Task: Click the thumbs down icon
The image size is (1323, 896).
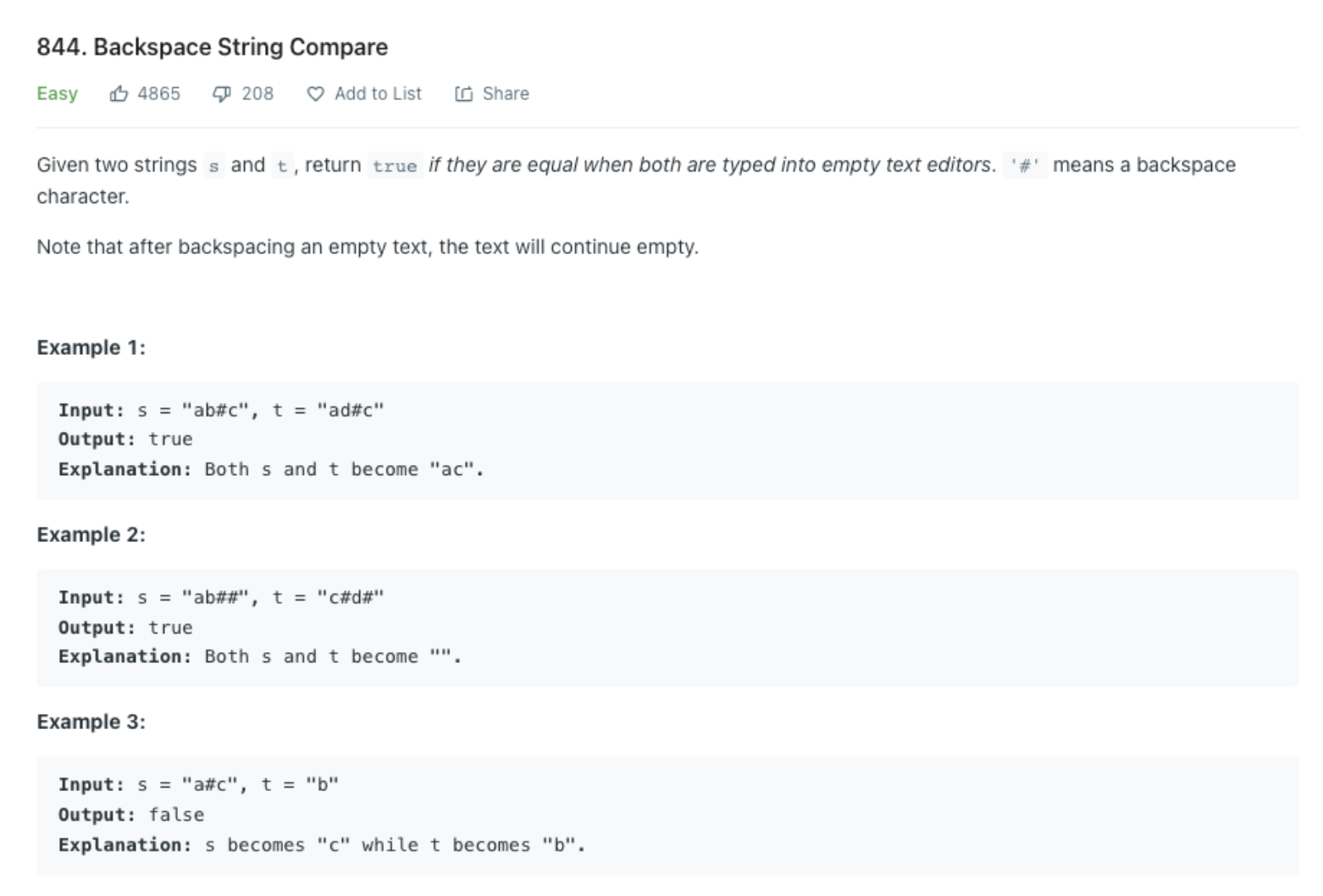Action: point(222,93)
